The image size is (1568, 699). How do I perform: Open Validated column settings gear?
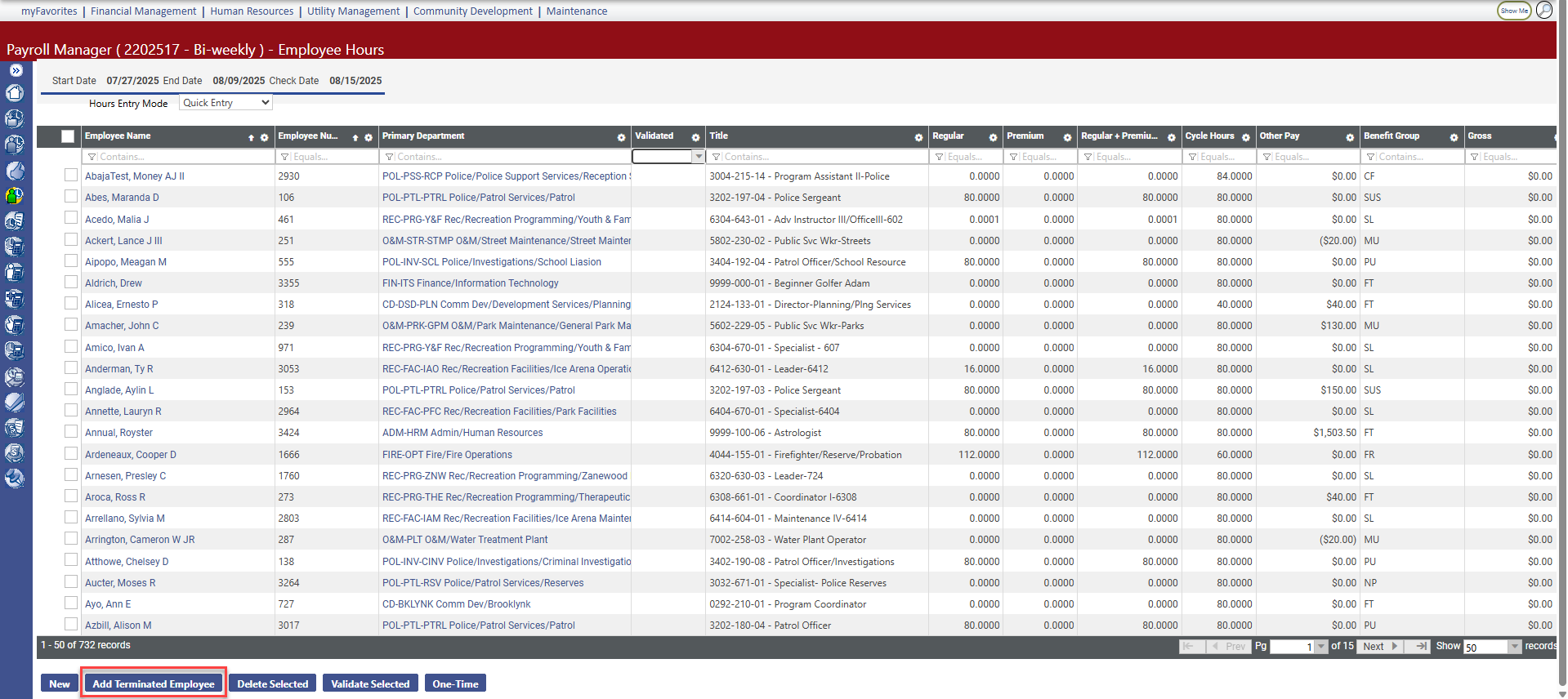pyautogui.click(x=695, y=137)
